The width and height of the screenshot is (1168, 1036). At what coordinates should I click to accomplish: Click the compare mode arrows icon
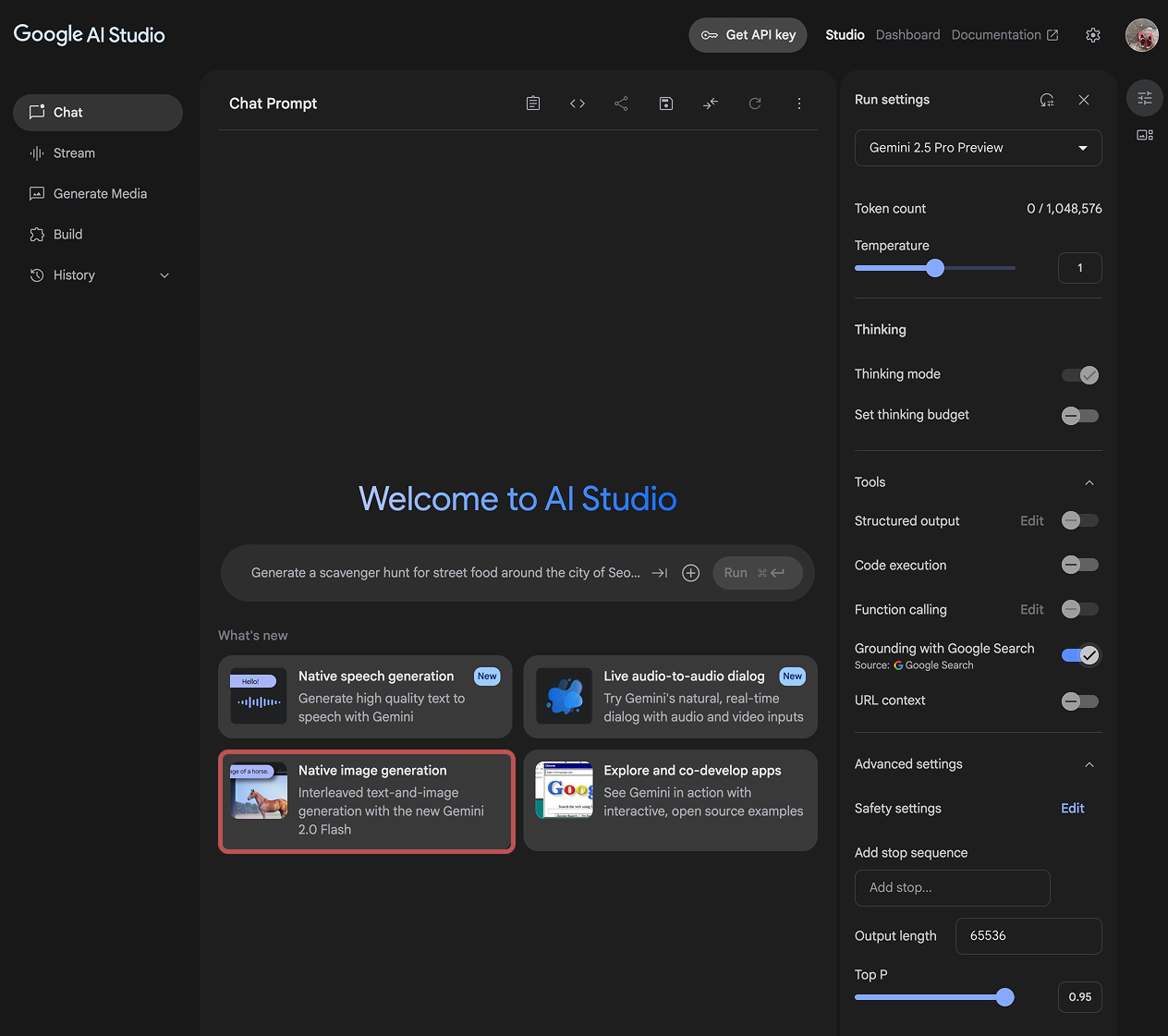[x=711, y=104]
